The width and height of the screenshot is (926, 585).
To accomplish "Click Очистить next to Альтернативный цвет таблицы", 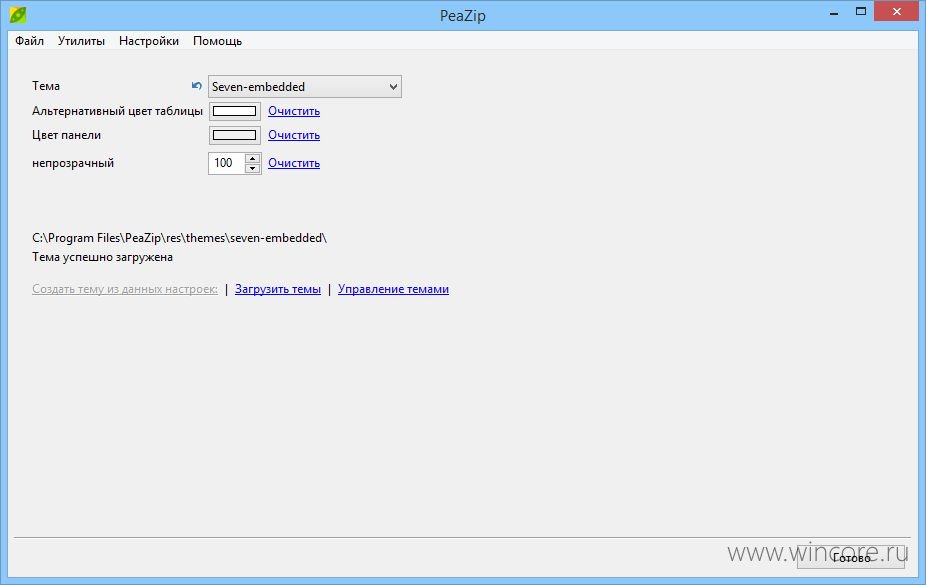I will 294,111.
